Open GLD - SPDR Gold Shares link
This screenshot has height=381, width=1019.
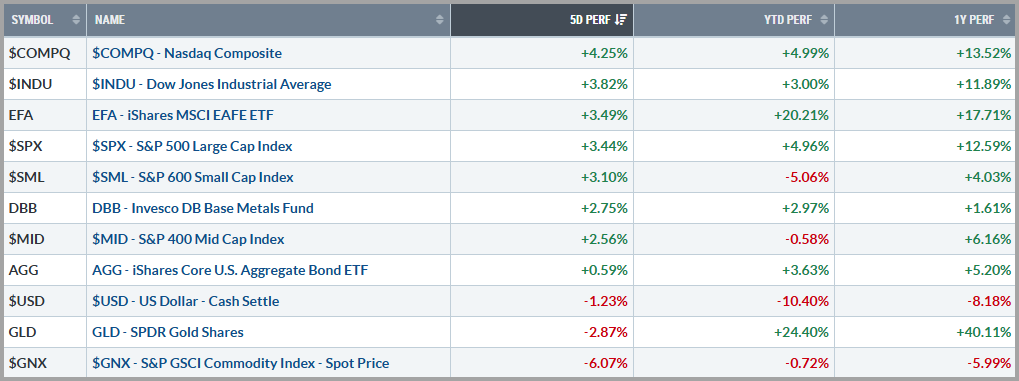tap(168, 332)
